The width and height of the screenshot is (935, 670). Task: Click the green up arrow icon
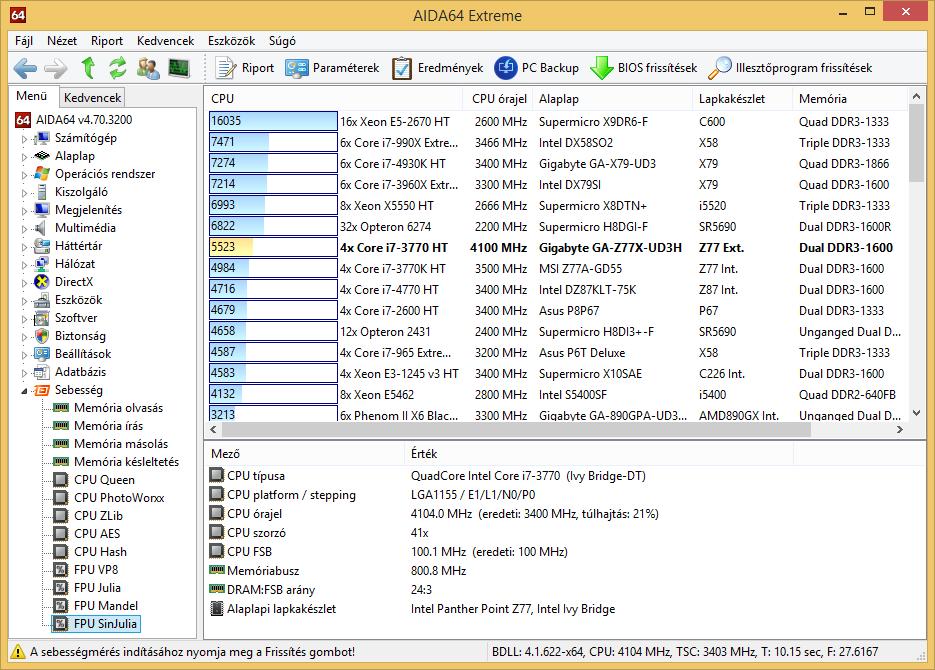coord(88,68)
